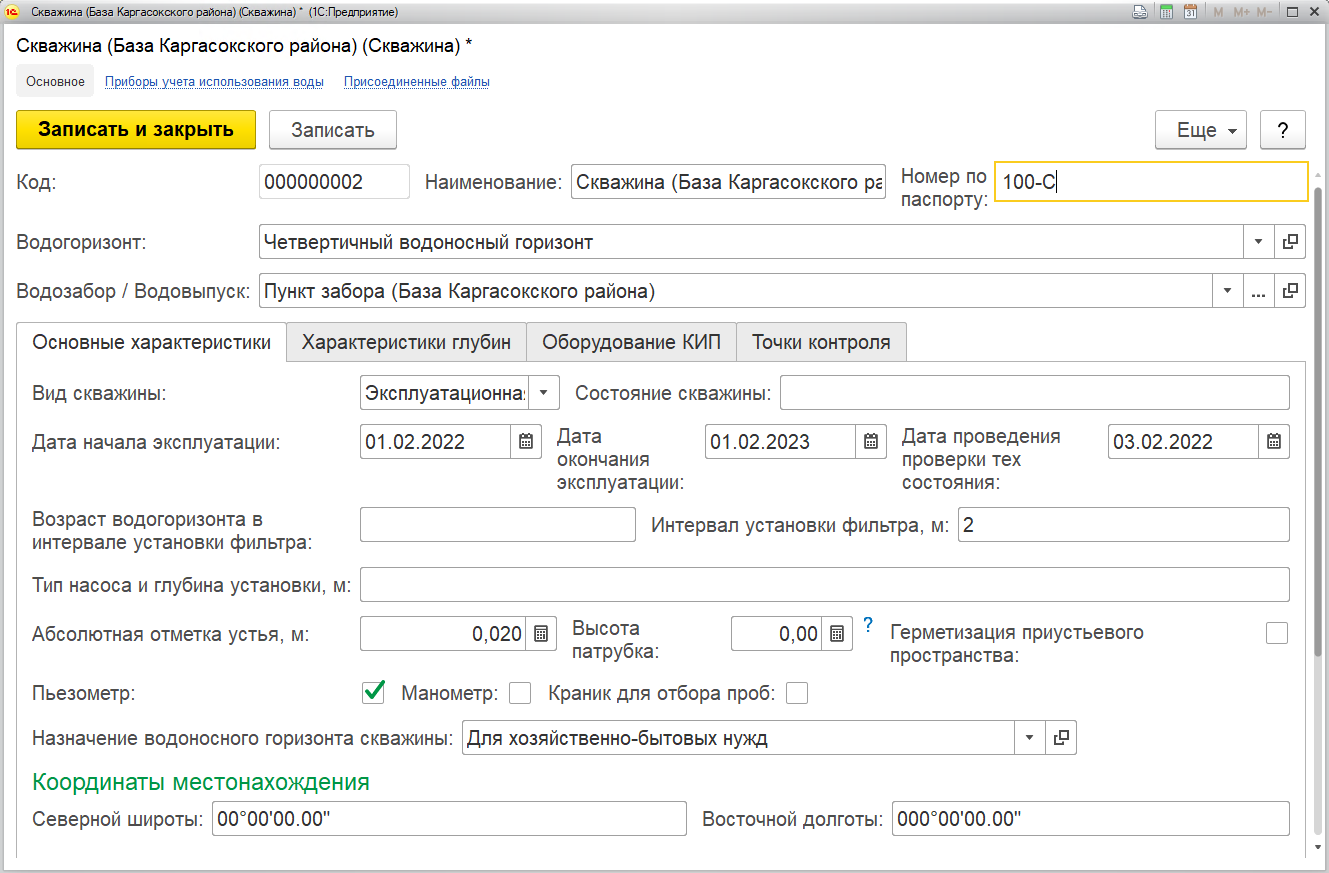
Task: Open the Еще menu dropdown
Action: click(1201, 130)
